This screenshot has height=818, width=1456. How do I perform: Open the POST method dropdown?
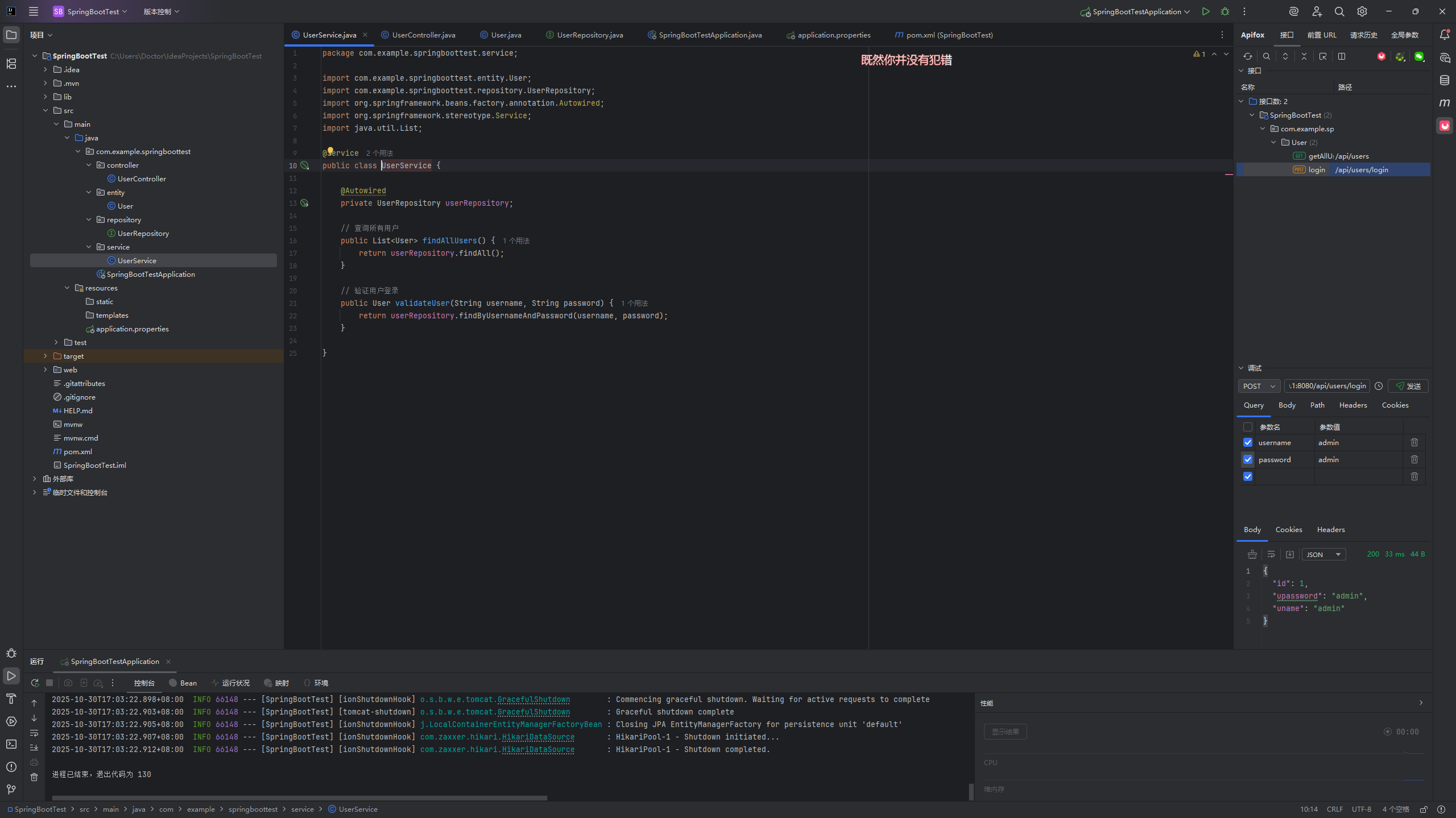point(1259,386)
